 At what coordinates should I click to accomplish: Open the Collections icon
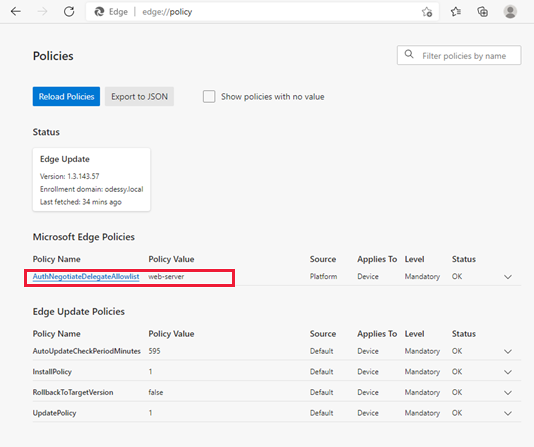tap(483, 12)
